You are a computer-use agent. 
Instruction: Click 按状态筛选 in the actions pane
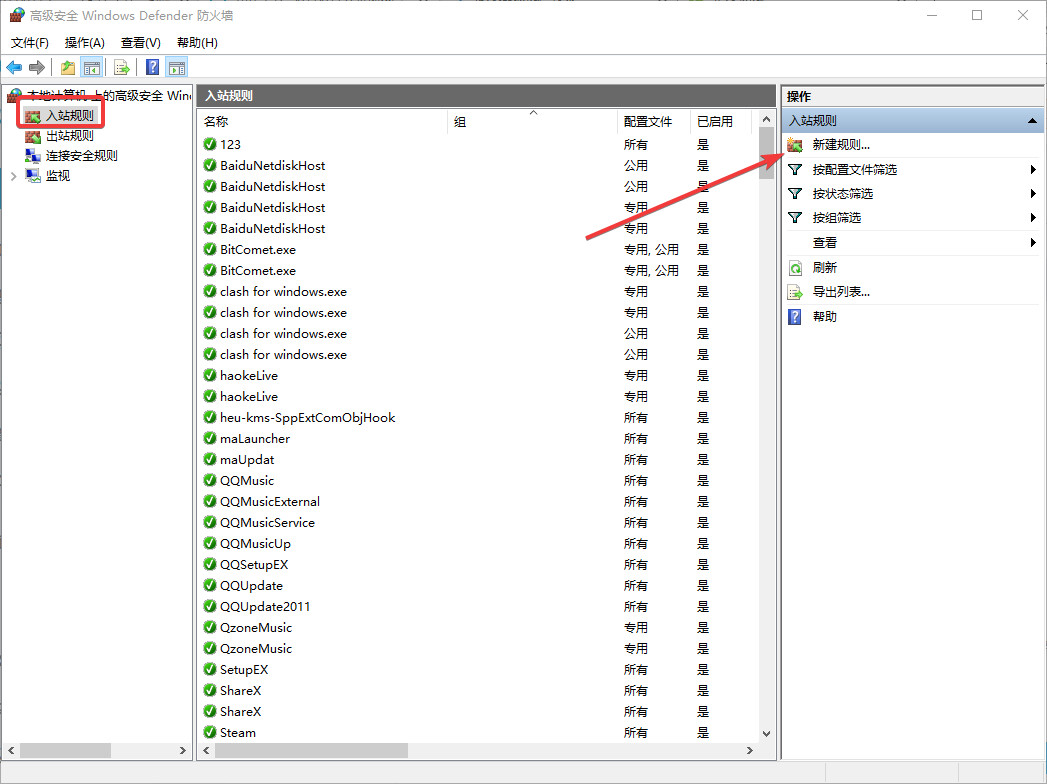coord(843,194)
